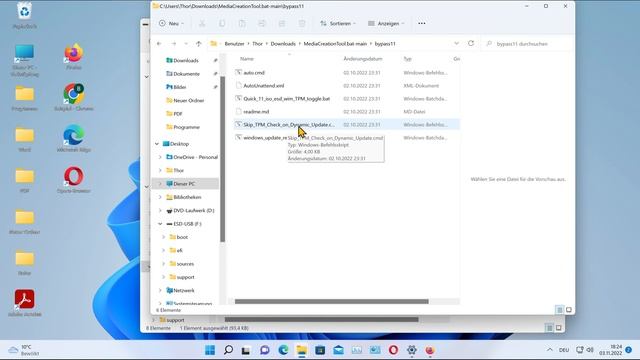Click Downloads in the address breadcrumb

point(283,44)
